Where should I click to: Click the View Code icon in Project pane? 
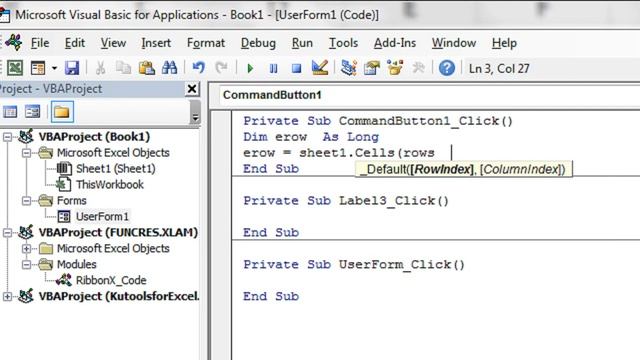coord(10,111)
